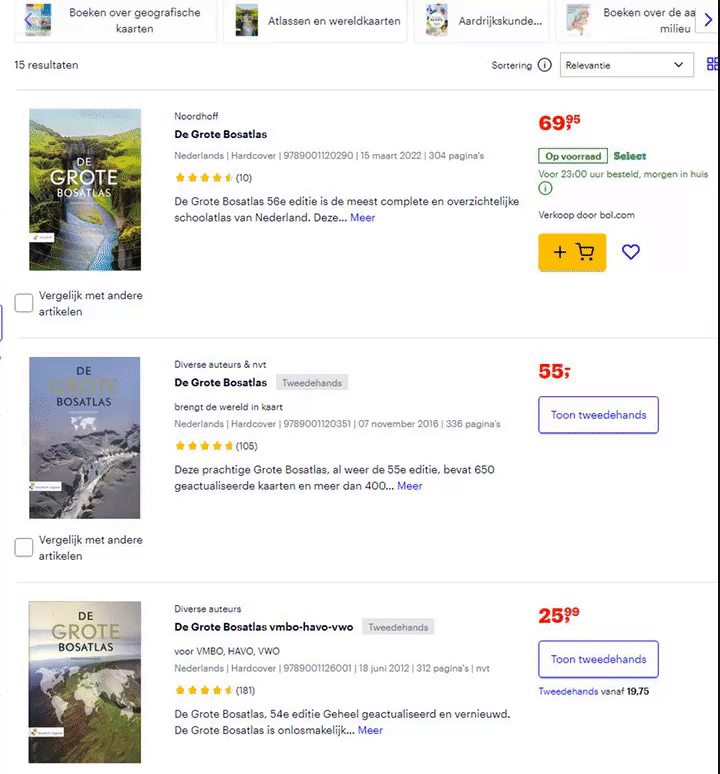This screenshot has width=720, height=774.
Task: View the (10) star reviews
Action: pyautogui.click(x=213, y=178)
